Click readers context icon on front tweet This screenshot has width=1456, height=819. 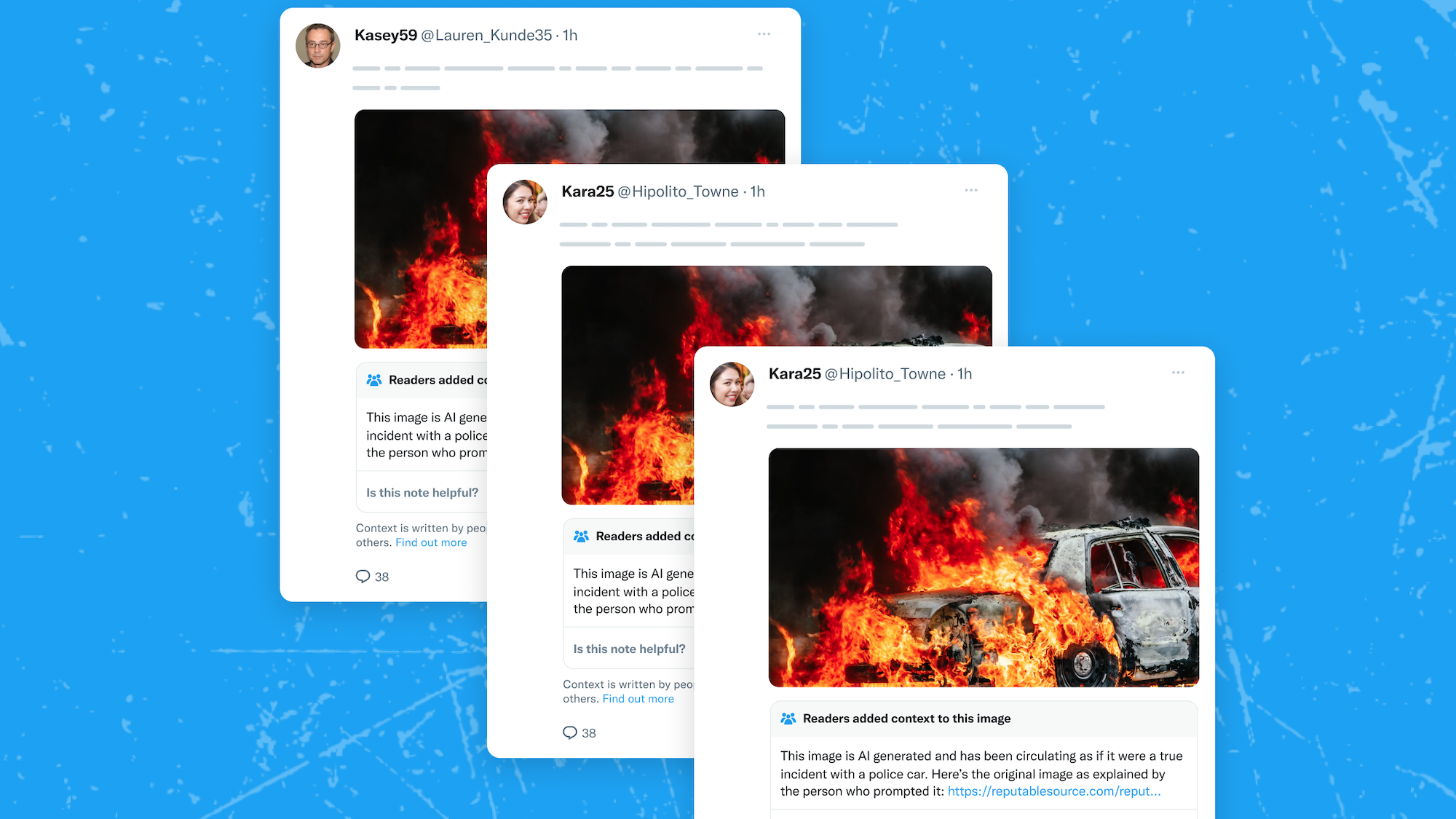click(788, 719)
